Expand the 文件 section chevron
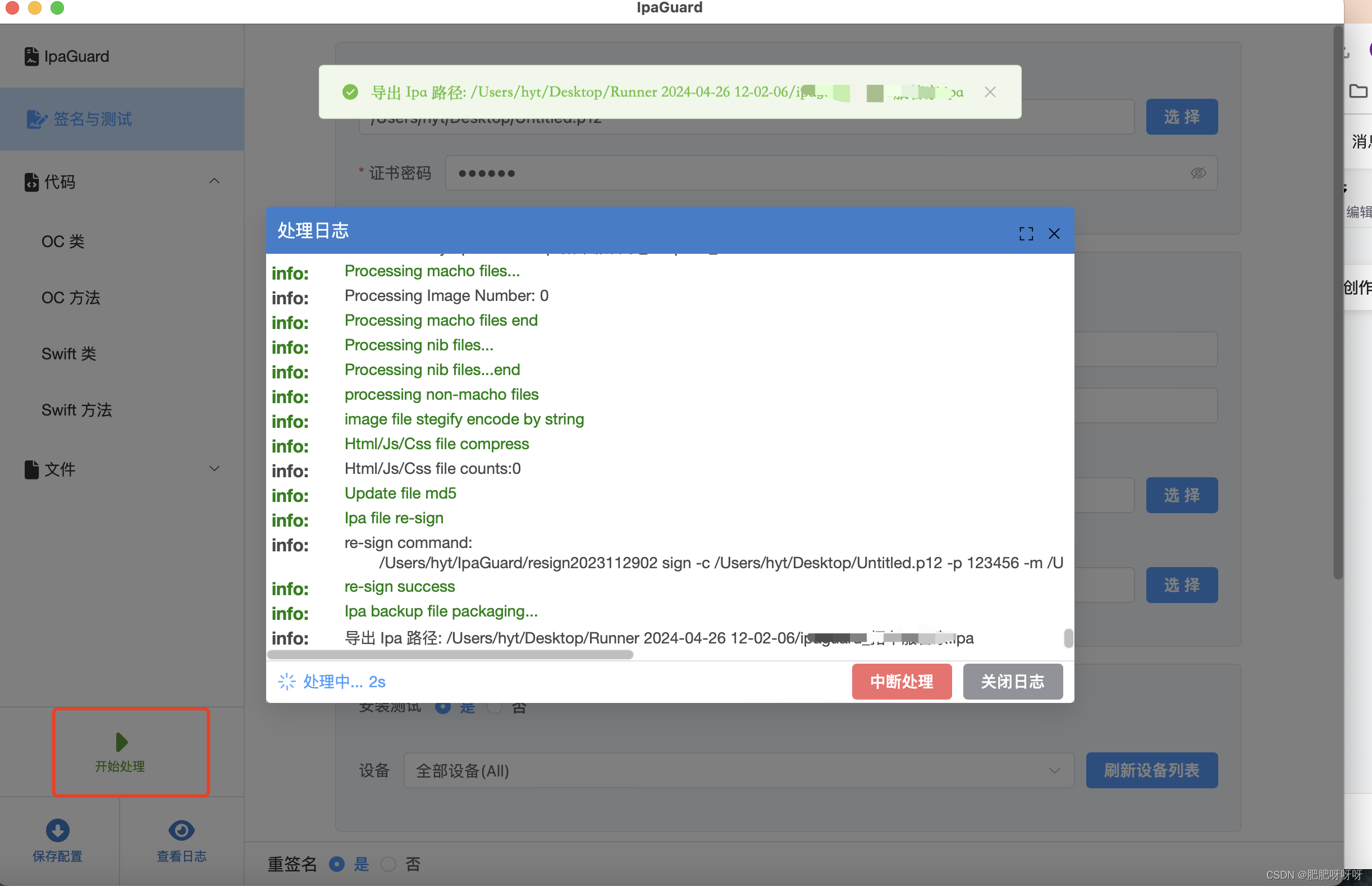The width and height of the screenshot is (1372, 886). (x=214, y=469)
